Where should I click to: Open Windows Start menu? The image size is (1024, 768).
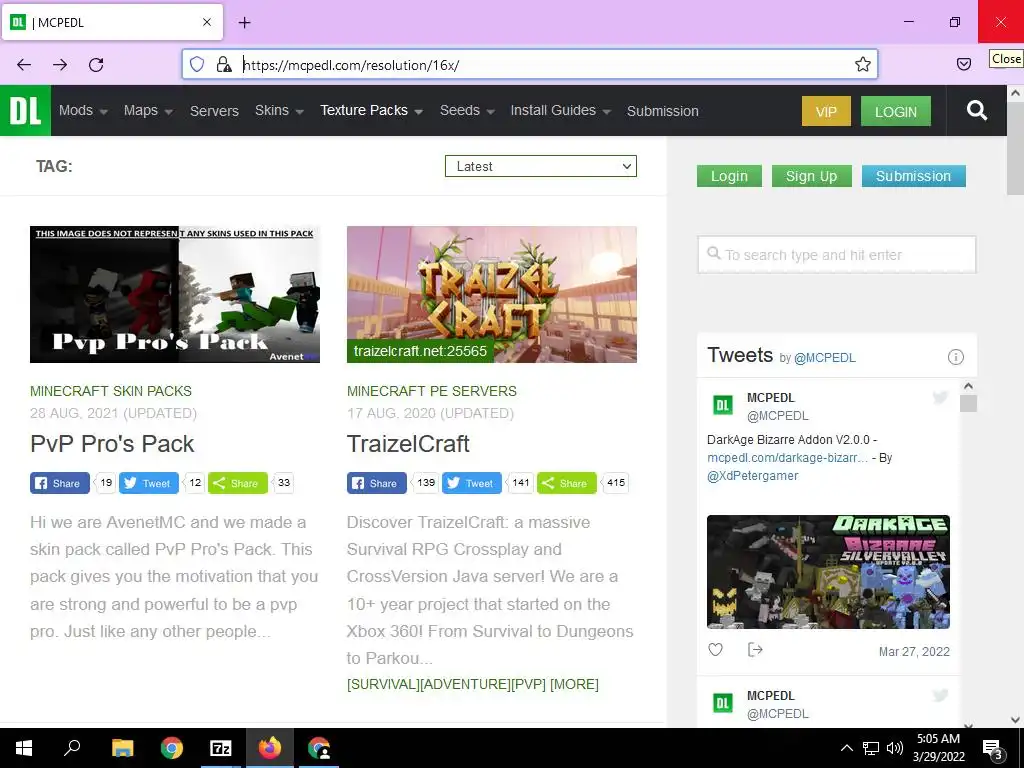[24, 748]
